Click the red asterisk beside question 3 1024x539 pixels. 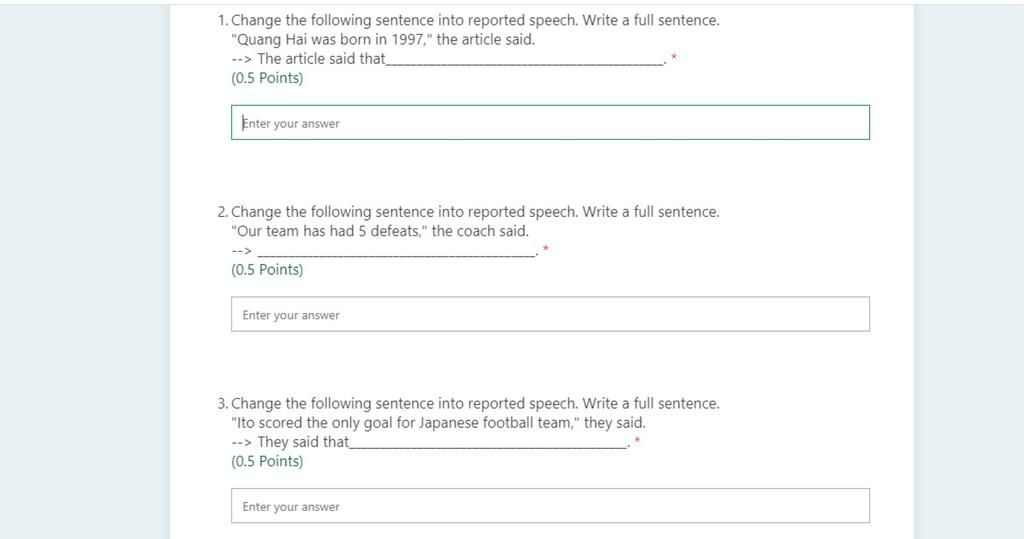pyautogui.click(x=637, y=440)
